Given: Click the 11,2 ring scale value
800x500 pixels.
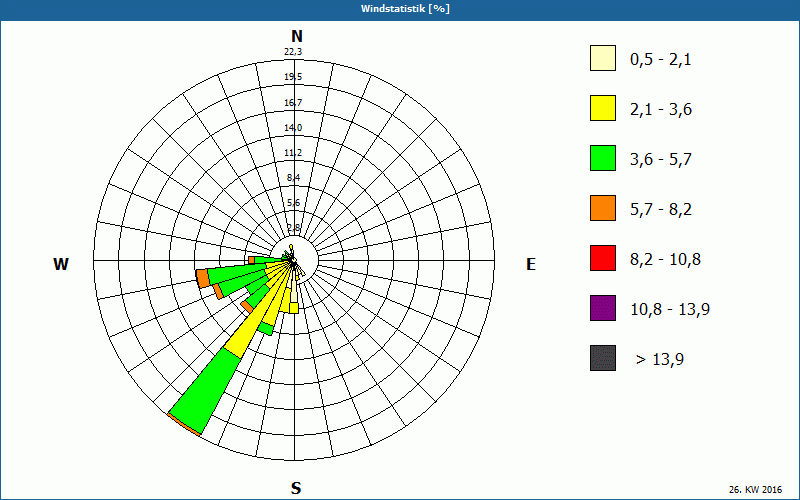Looking at the screenshot, I should click(x=293, y=153).
